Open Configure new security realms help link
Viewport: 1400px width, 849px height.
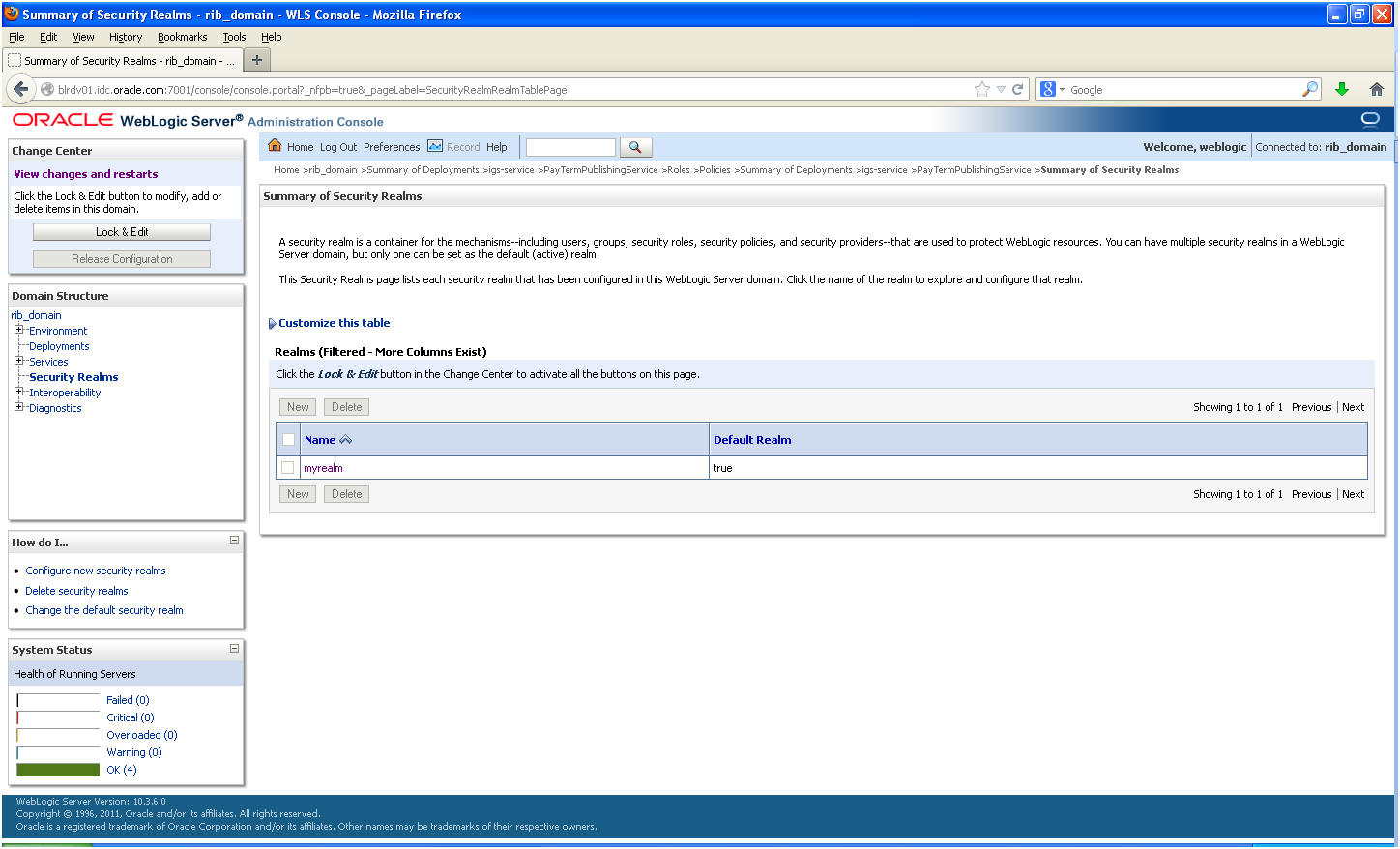96,571
